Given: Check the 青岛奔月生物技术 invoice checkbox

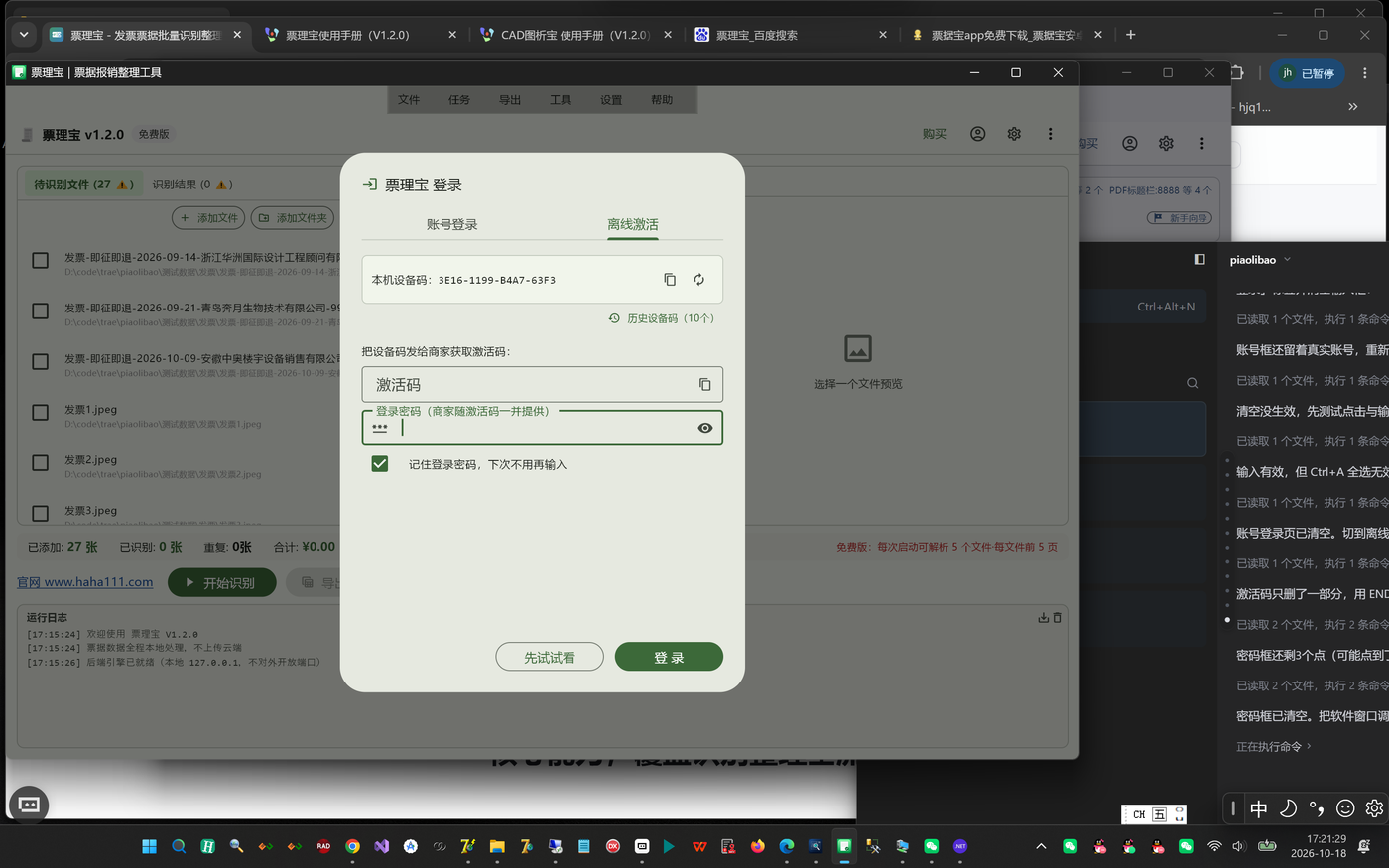Looking at the screenshot, I should coord(41,310).
